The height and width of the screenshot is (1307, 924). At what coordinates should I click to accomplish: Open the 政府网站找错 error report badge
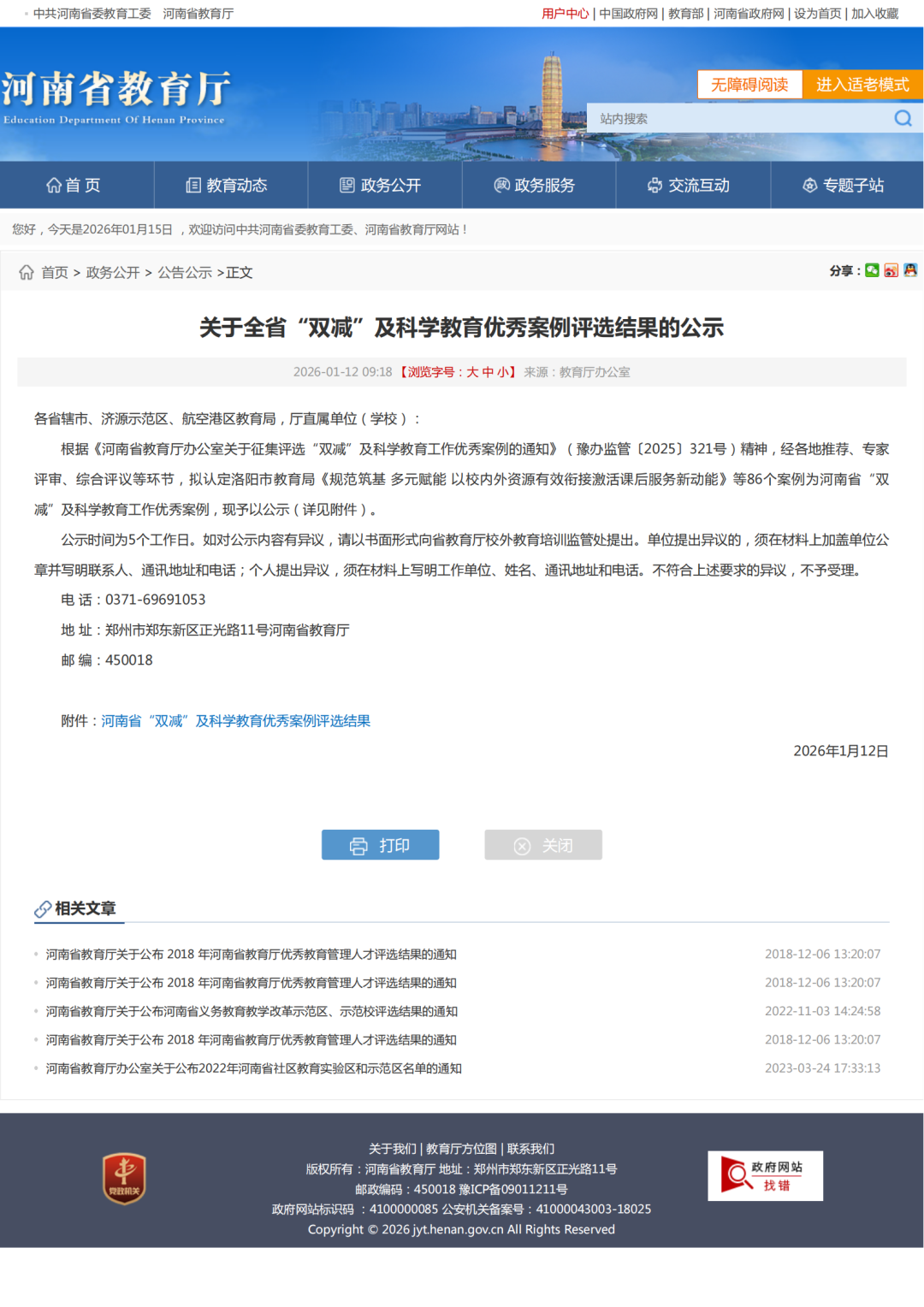765,1175
